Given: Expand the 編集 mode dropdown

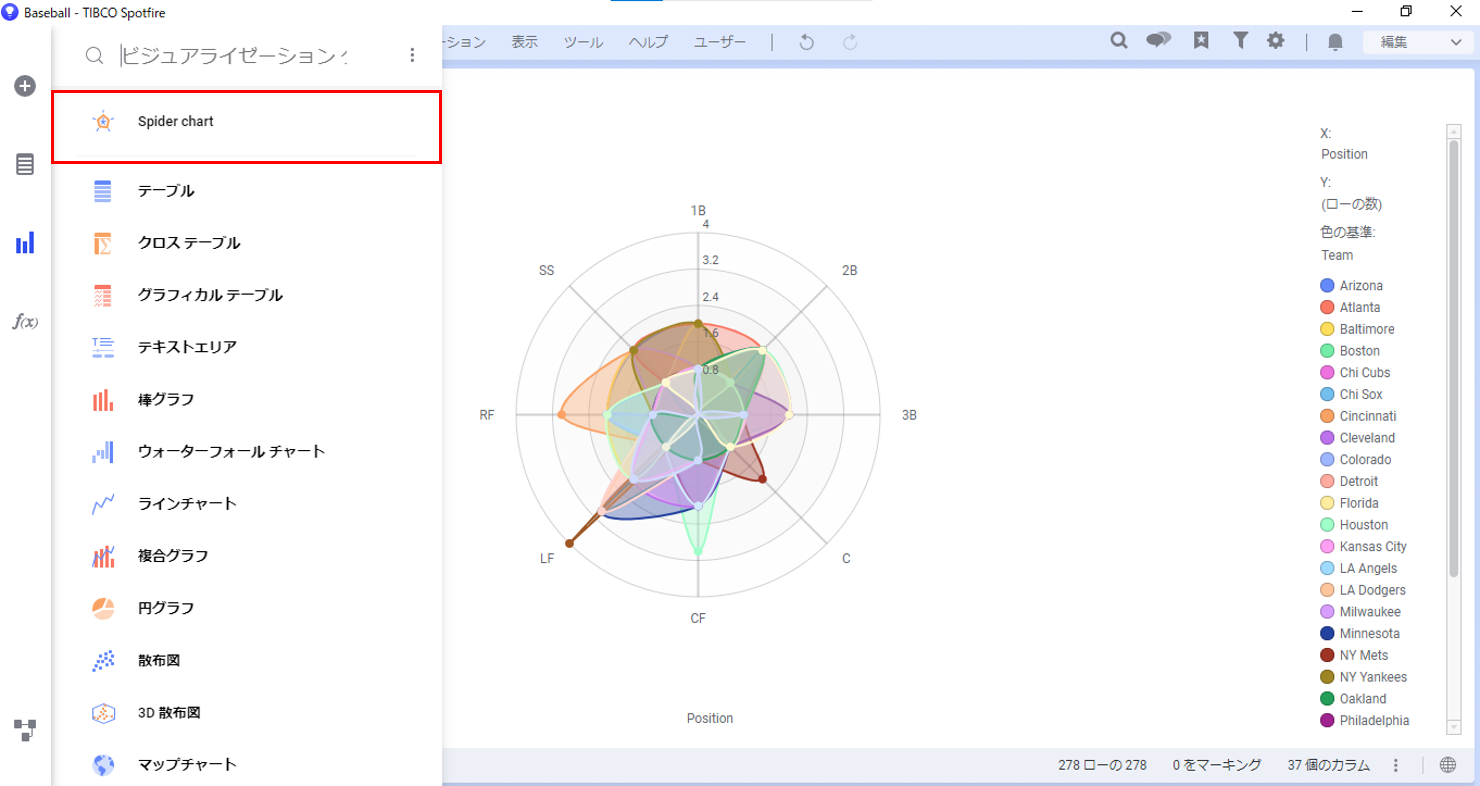Looking at the screenshot, I should [x=1416, y=42].
